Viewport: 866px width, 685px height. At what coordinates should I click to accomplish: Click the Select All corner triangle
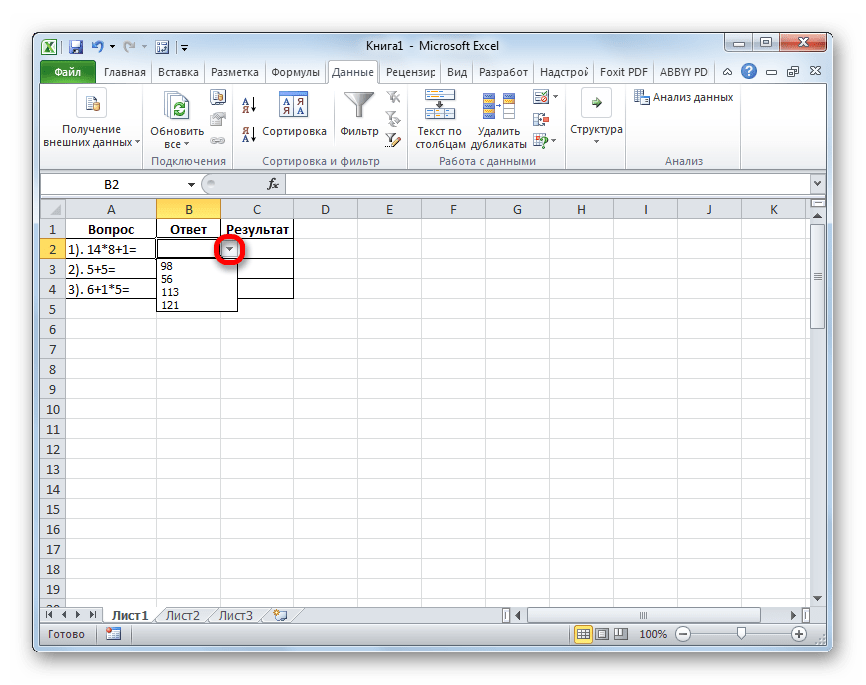coord(53,209)
